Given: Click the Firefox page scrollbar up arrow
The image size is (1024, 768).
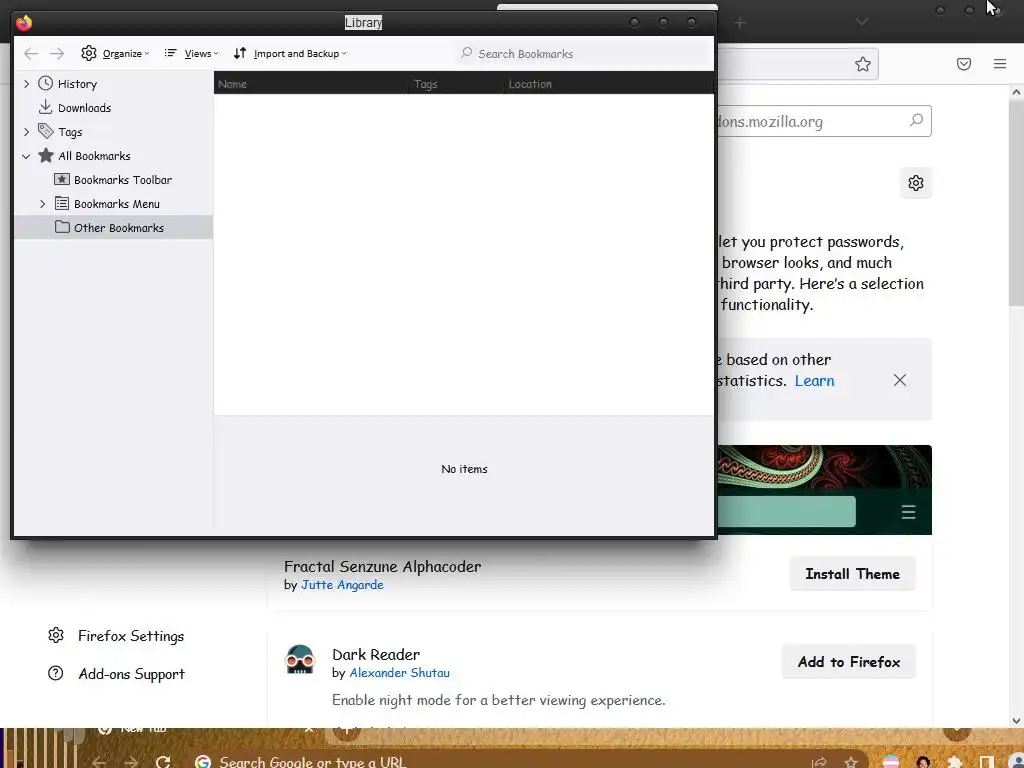Looking at the screenshot, I should [x=1016, y=92].
